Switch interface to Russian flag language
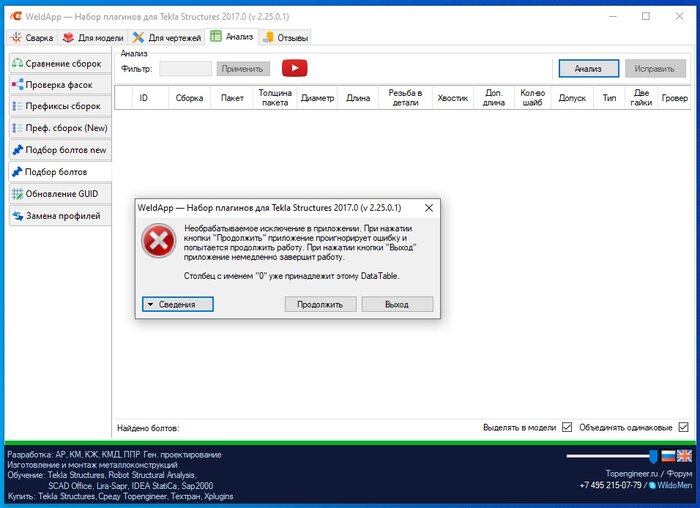The height and width of the screenshot is (508, 700). [668, 456]
